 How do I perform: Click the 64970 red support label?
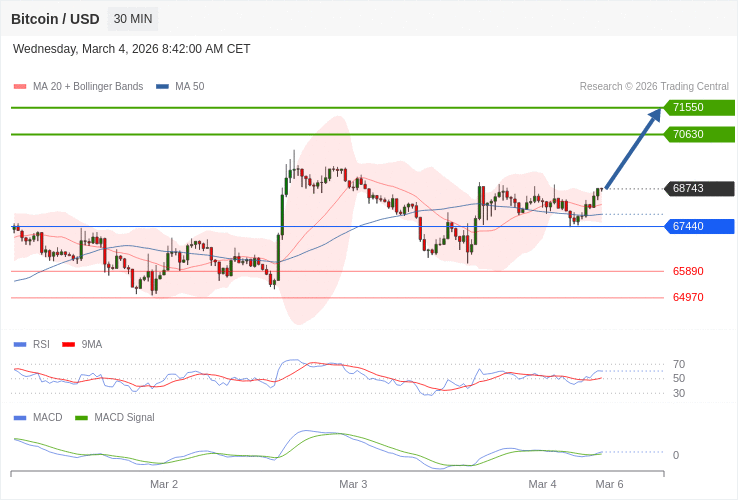tap(688, 297)
